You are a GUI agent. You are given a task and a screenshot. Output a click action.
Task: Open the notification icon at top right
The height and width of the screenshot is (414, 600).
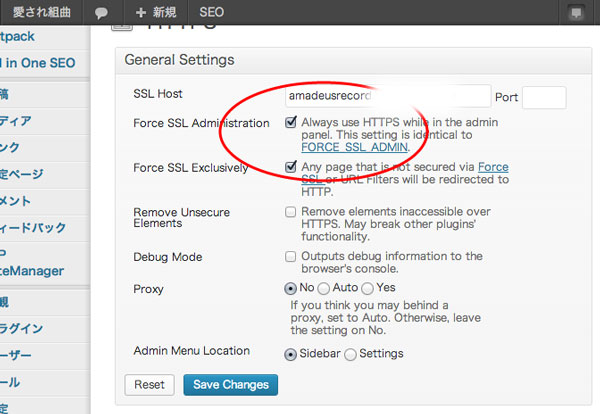point(576,13)
